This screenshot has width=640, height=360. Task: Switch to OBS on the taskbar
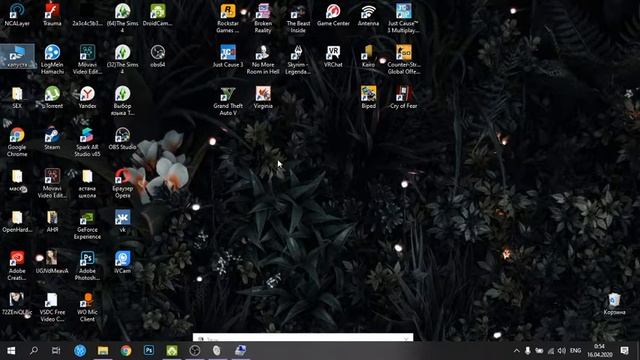(x=195, y=351)
